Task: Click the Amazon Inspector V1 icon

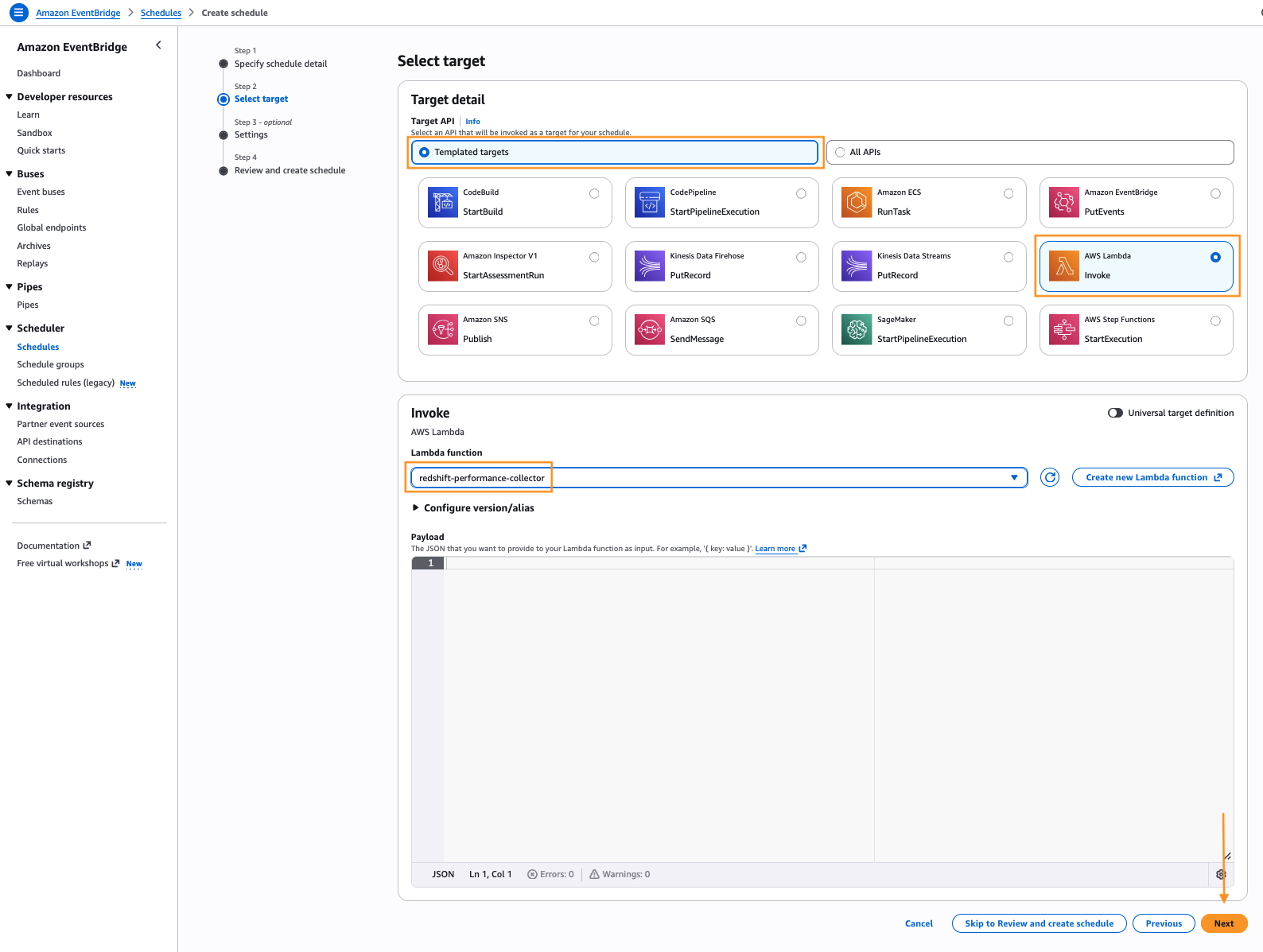Action: pos(443,266)
